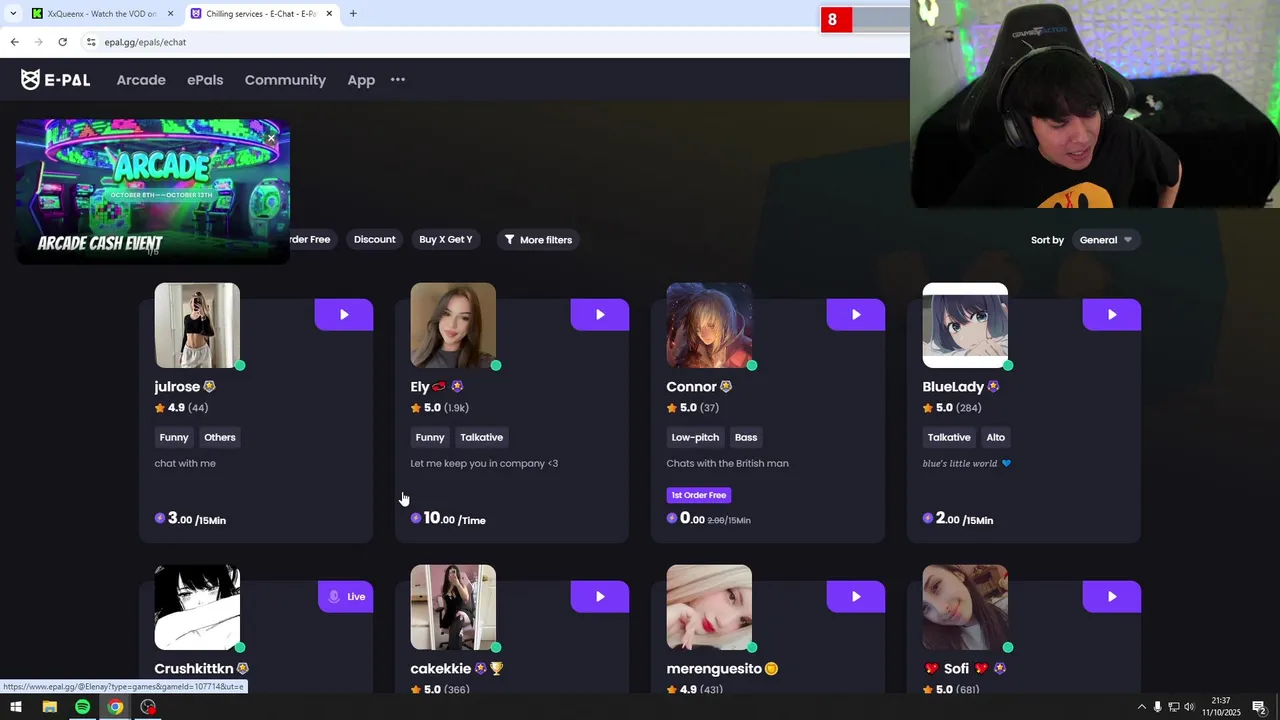1280x720 pixels.
Task: Close the E-Chat browser tab
Action: tap(329, 14)
